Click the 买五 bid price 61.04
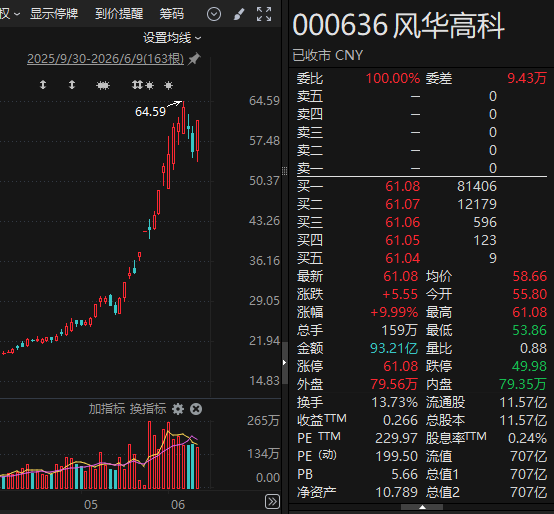 (402, 258)
